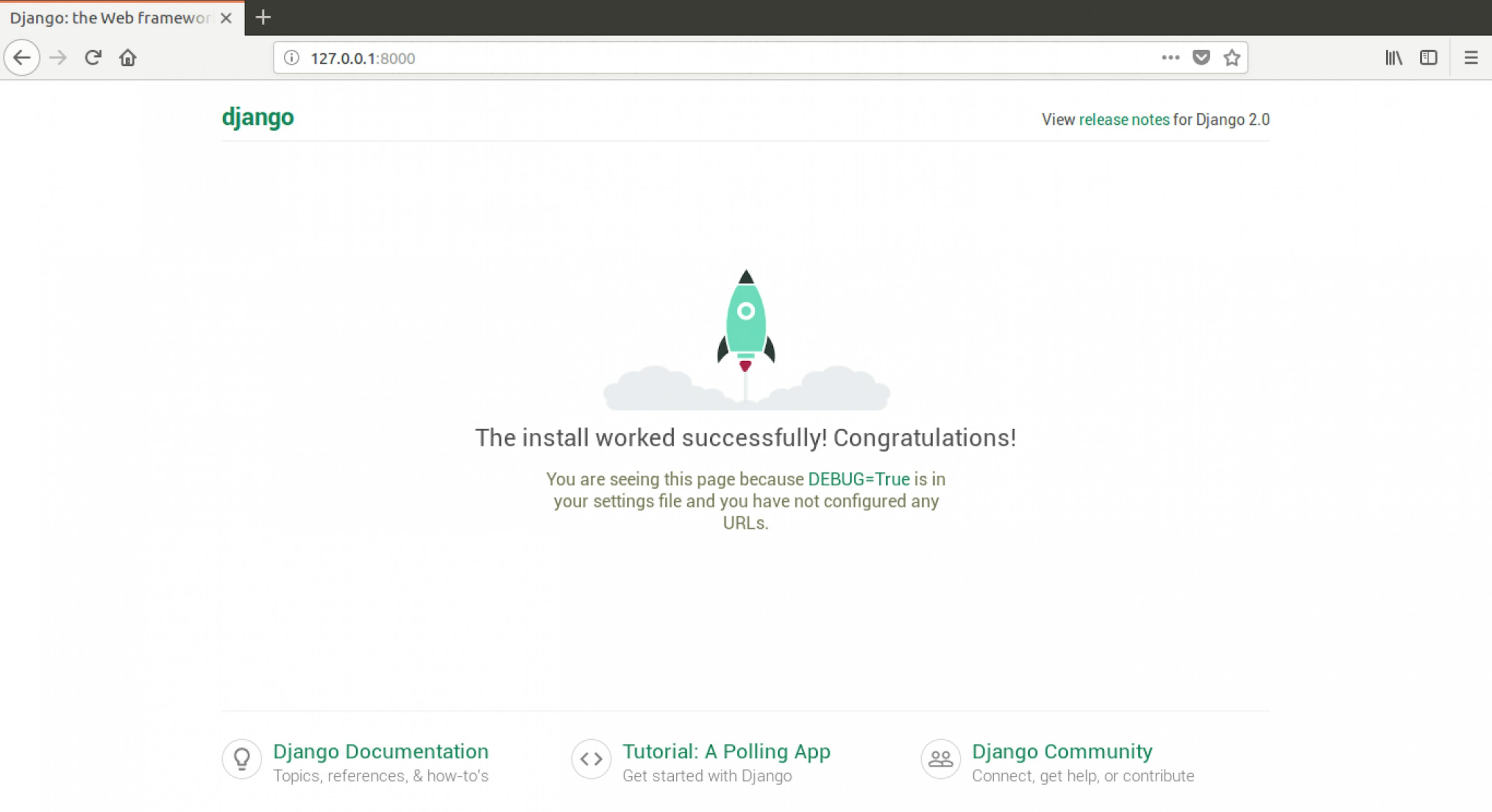This screenshot has width=1492, height=812.
Task: Click the site info icon in address bar
Action: 291,58
